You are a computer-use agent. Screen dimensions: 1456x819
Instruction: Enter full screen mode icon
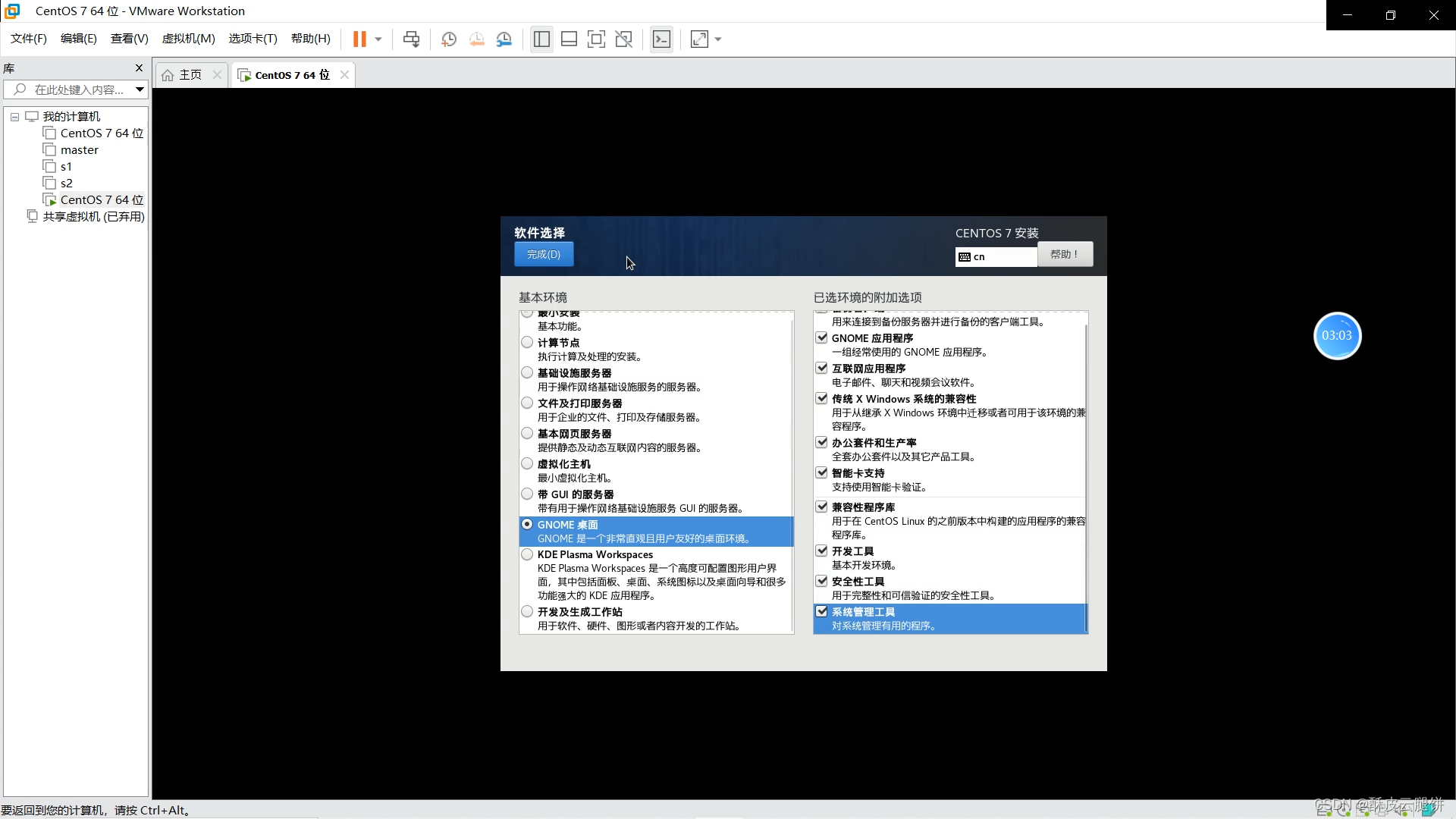pyautogui.click(x=597, y=39)
